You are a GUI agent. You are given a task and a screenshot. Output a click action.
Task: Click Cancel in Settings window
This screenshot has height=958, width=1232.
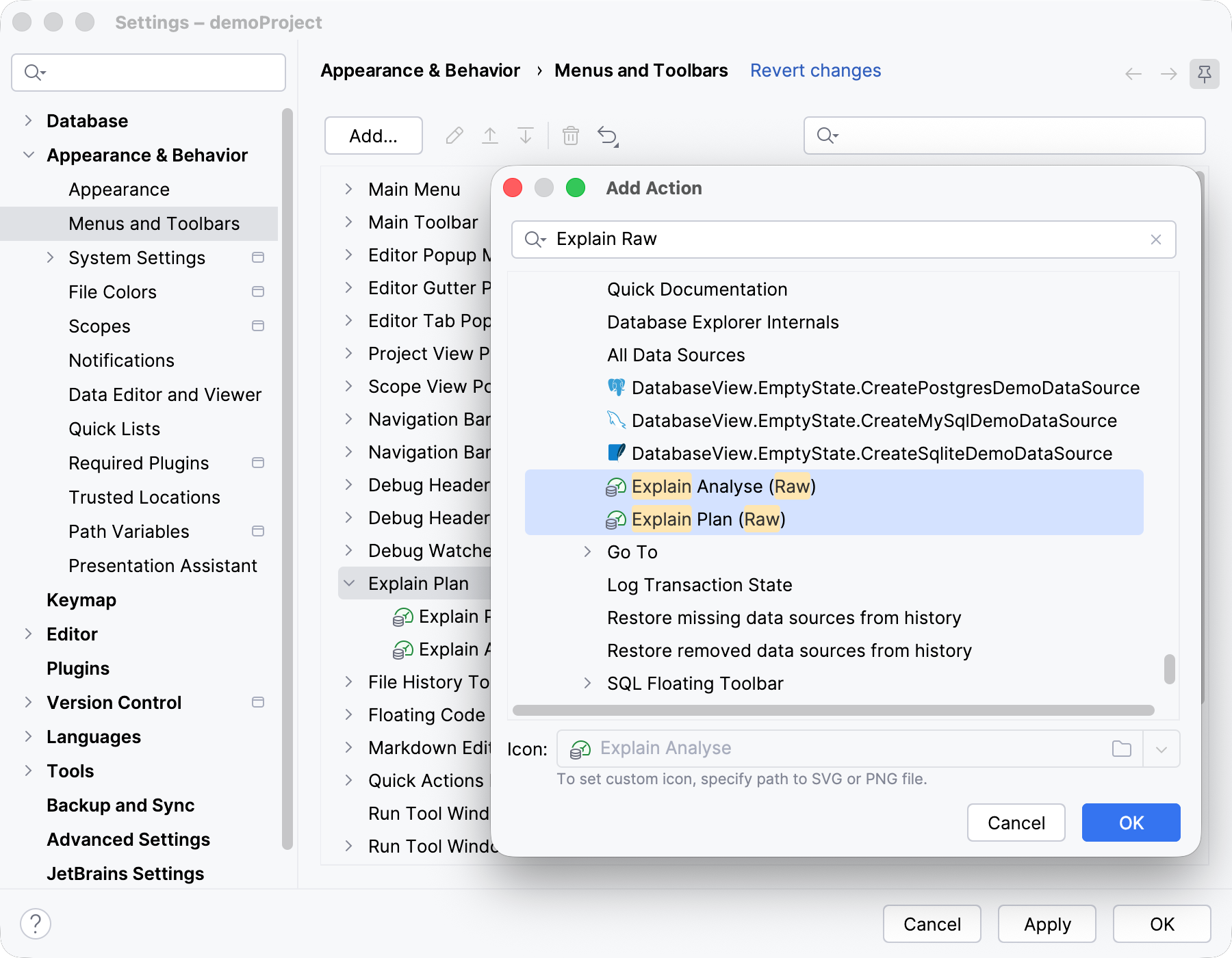tap(932, 924)
